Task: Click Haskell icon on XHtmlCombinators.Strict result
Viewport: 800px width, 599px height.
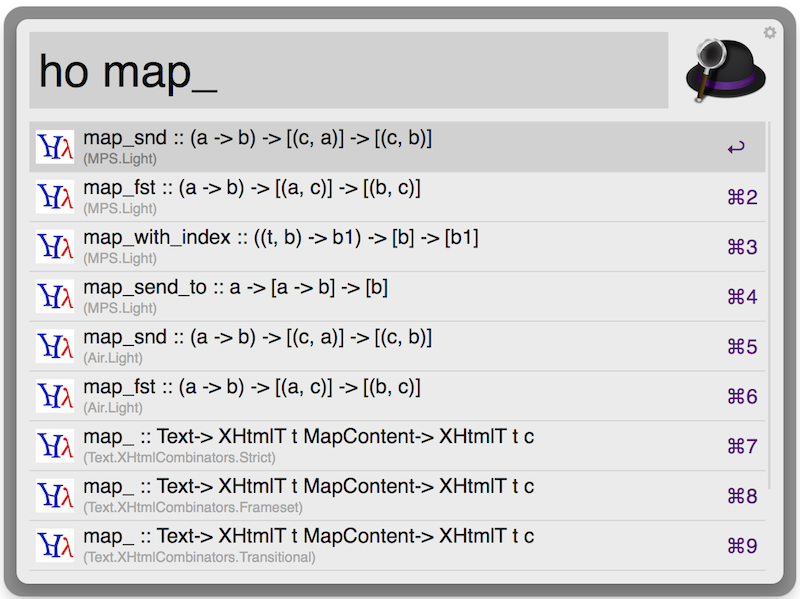Action: [55, 447]
